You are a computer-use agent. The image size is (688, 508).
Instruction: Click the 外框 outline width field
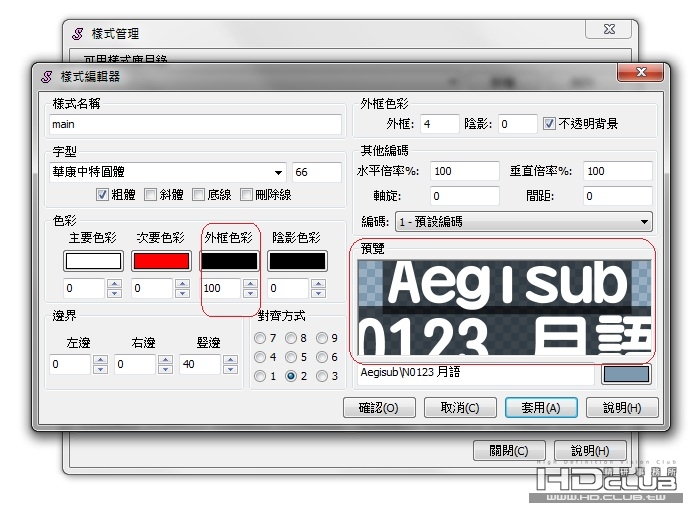440,124
